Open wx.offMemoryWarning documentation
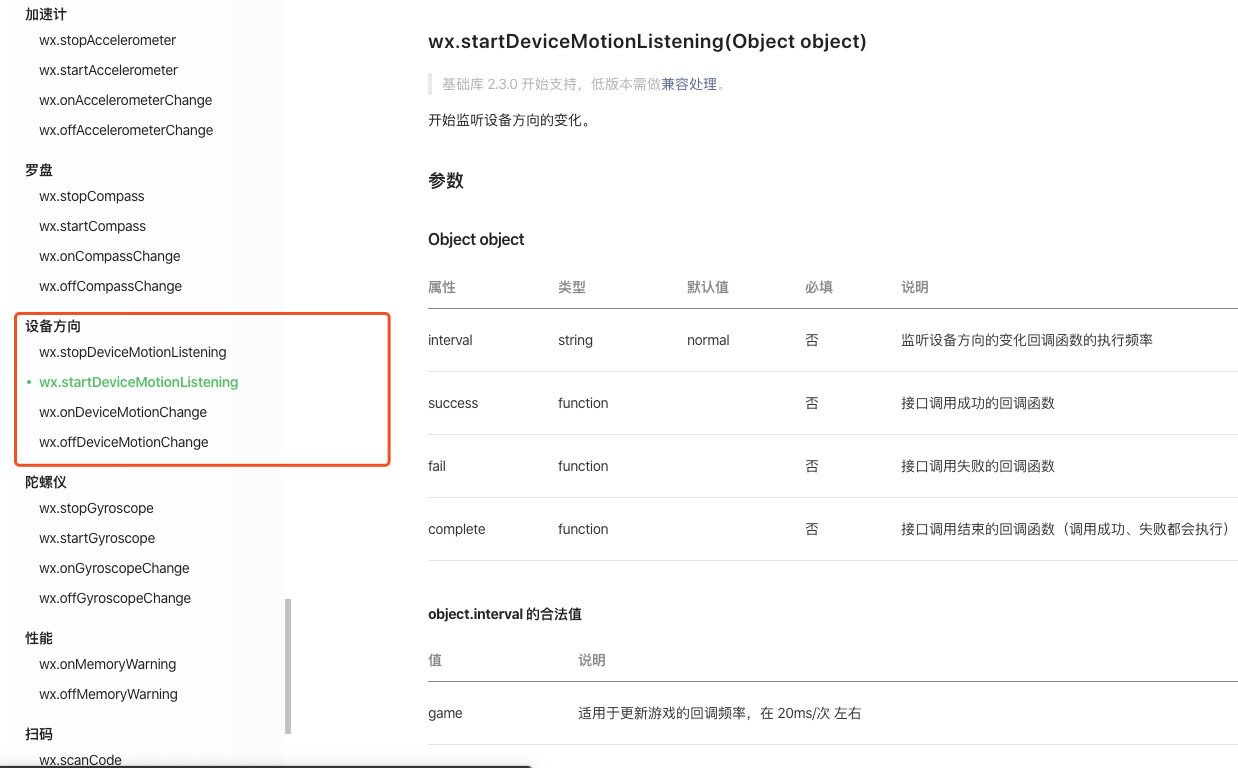Viewport: 1238px width, 768px height. (109, 694)
